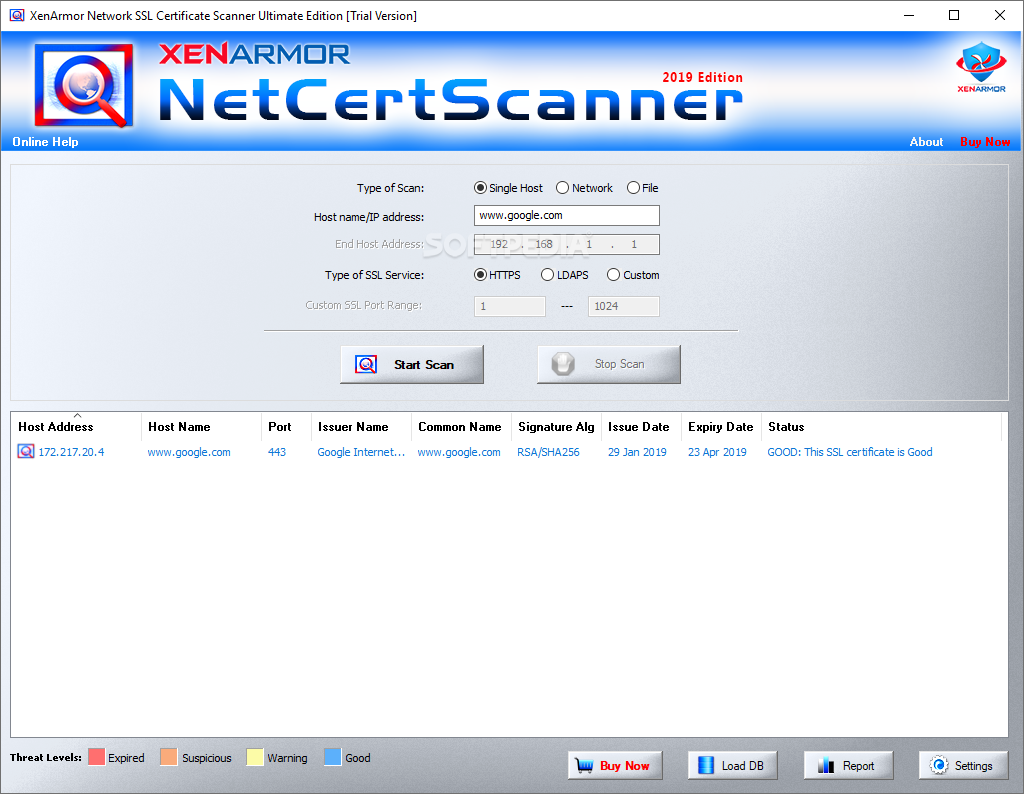Select File scan type
This screenshot has height=794, width=1024.
tap(643, 188)
